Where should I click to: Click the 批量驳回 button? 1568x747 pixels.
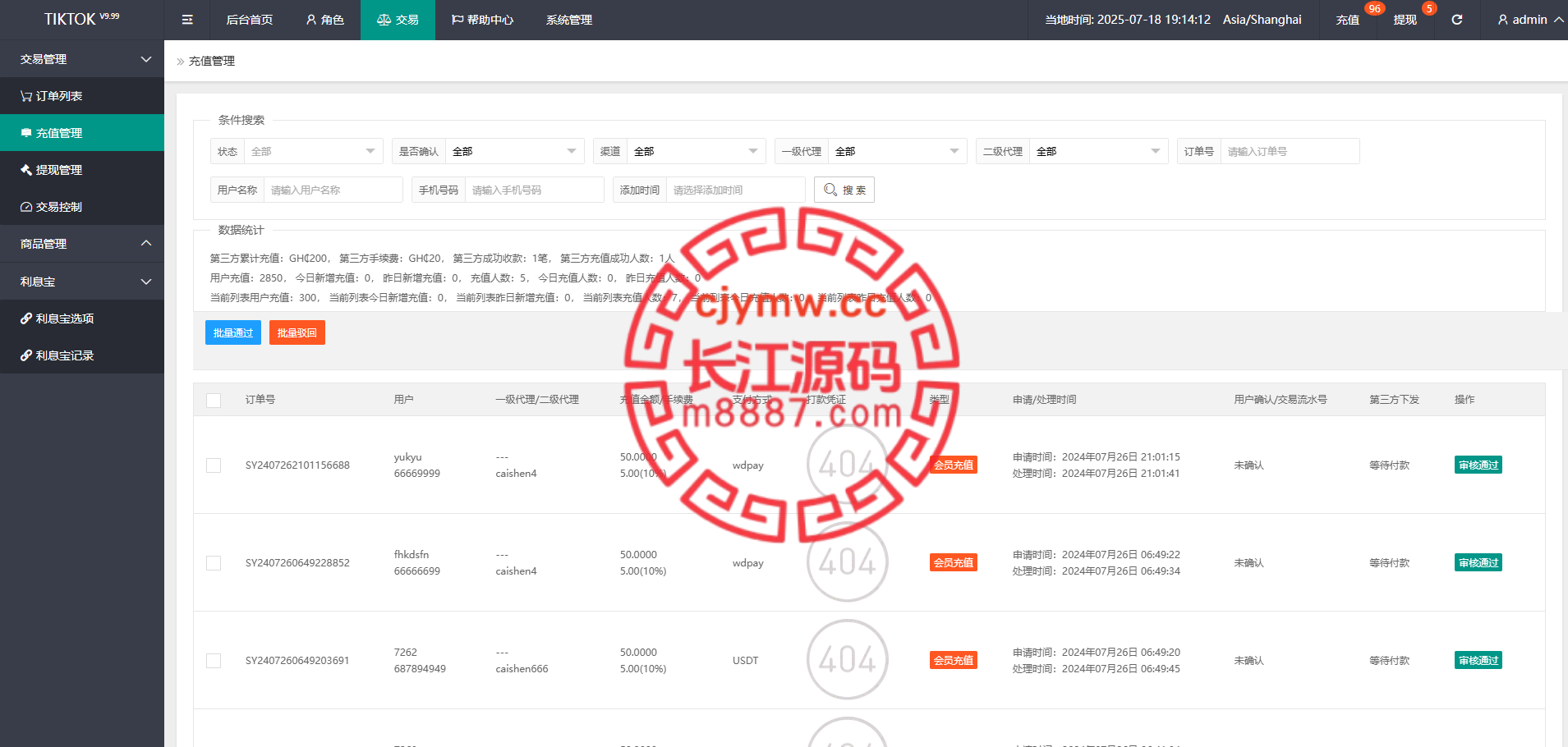[x=297, y=332]
